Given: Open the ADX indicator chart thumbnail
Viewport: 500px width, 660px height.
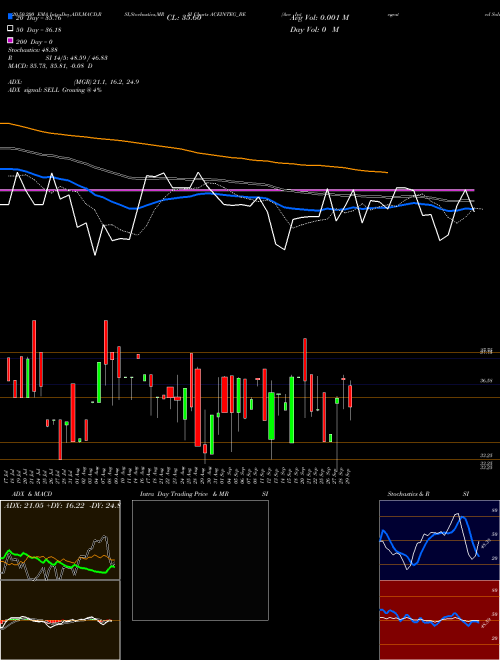Looking at the screenshot, I should (60, 540).
